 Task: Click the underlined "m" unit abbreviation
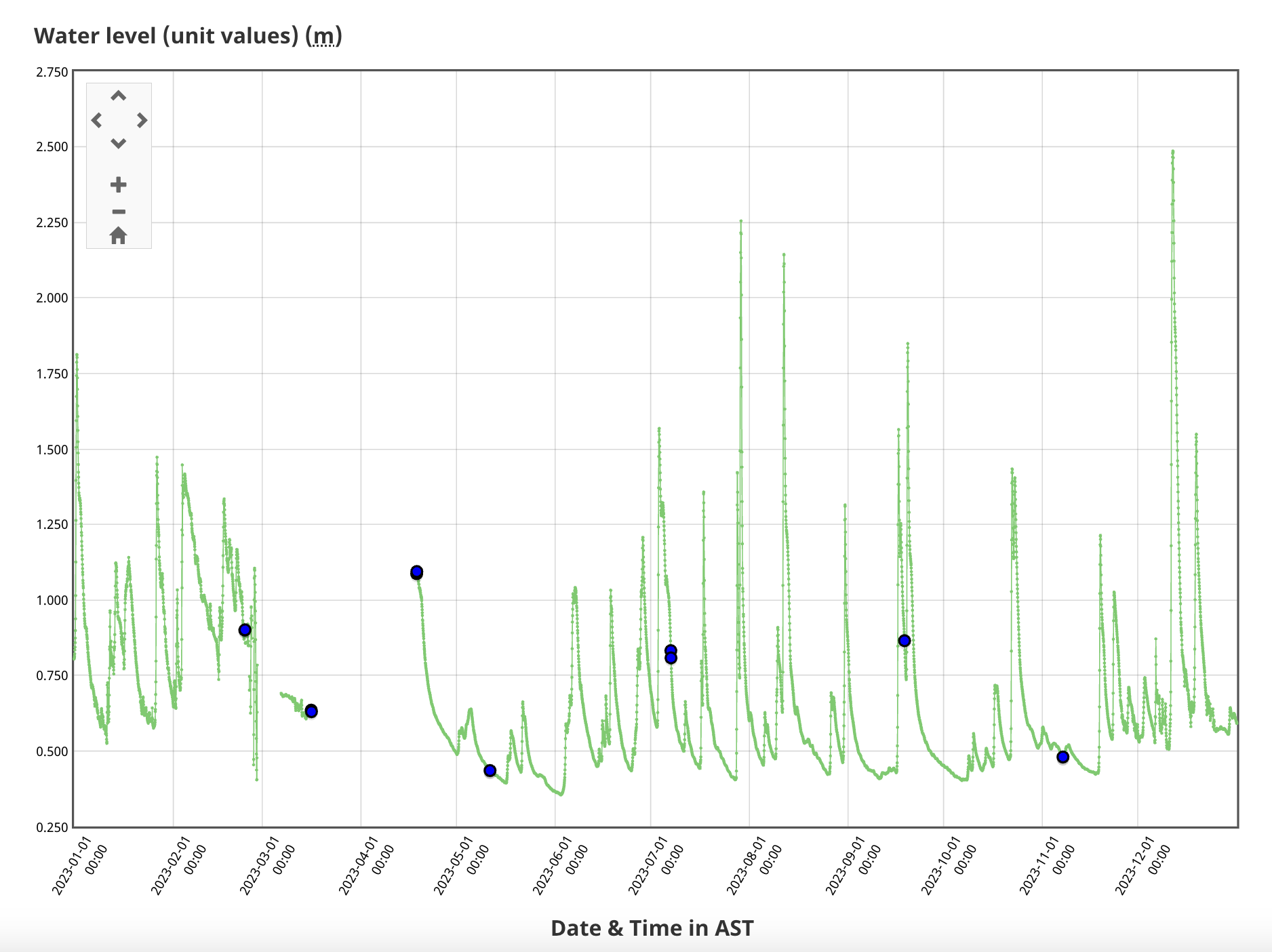[323, 36]
